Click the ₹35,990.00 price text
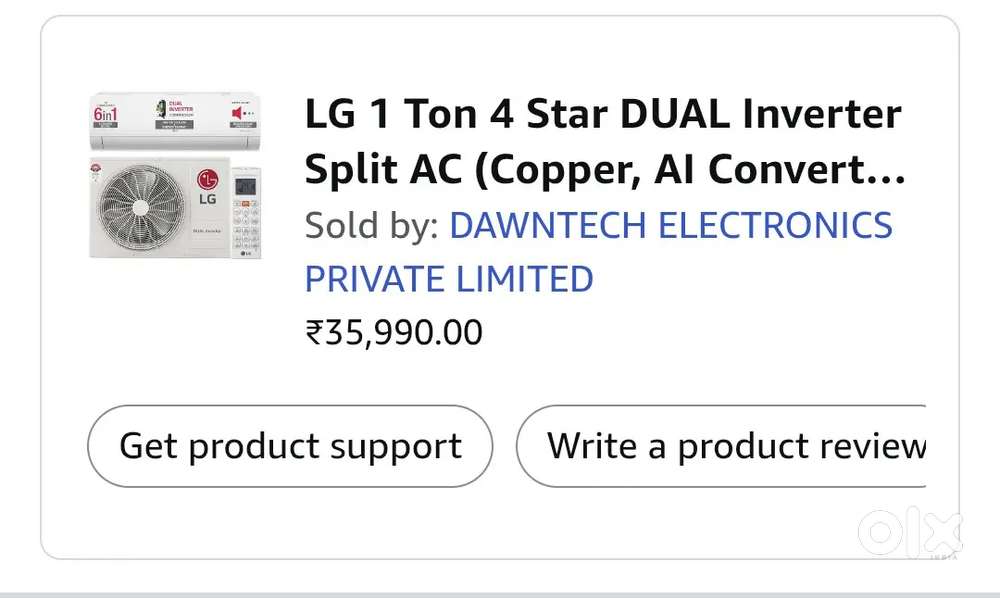1000x598 pixels. (x=394, y=332)
